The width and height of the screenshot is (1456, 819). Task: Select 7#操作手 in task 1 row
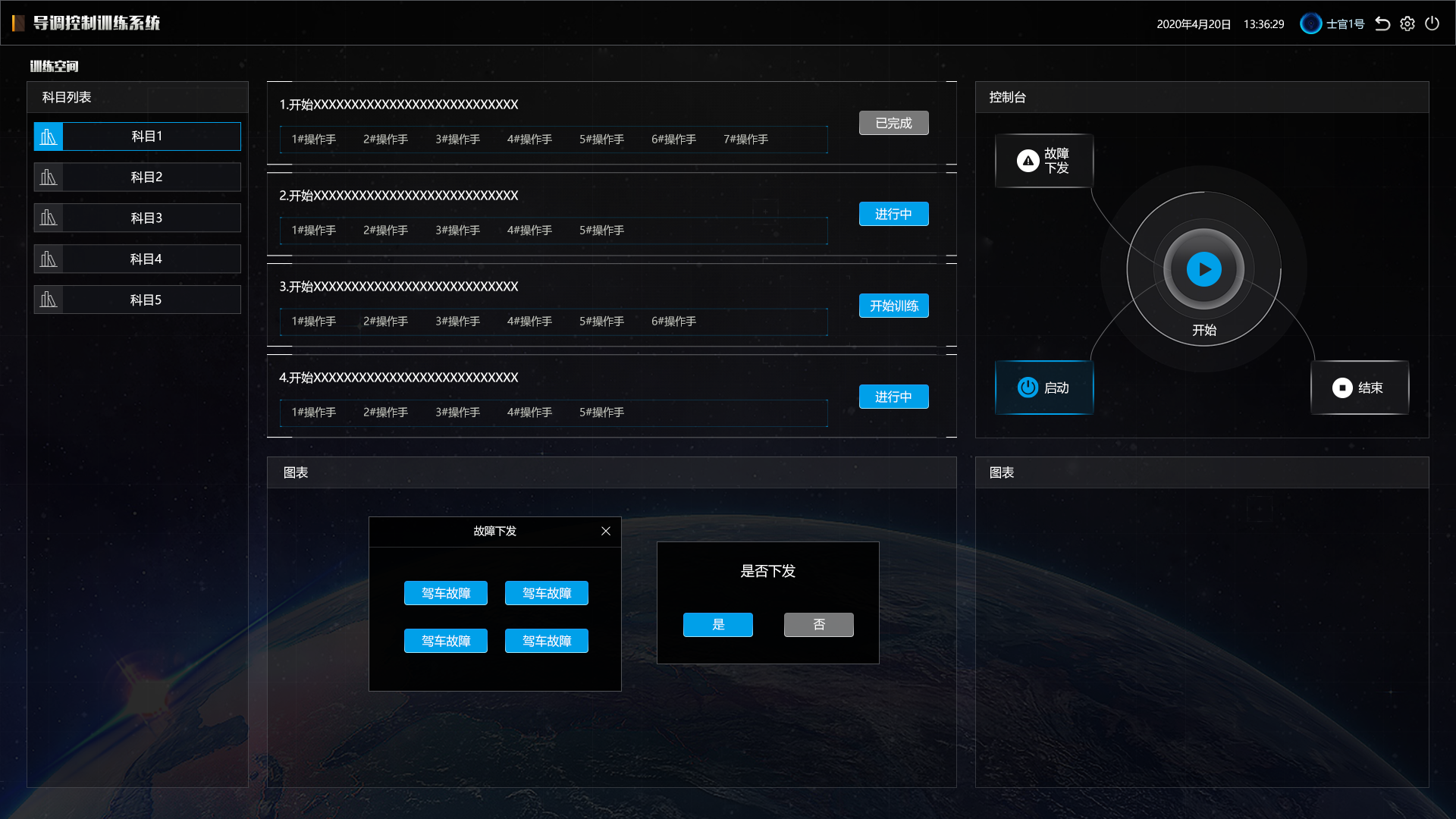pos(745,140)
